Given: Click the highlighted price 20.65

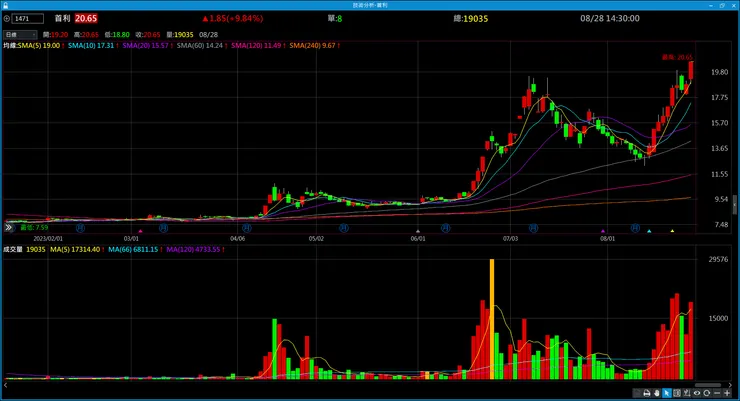Looking at the screenshot, I should click(86, 19).
